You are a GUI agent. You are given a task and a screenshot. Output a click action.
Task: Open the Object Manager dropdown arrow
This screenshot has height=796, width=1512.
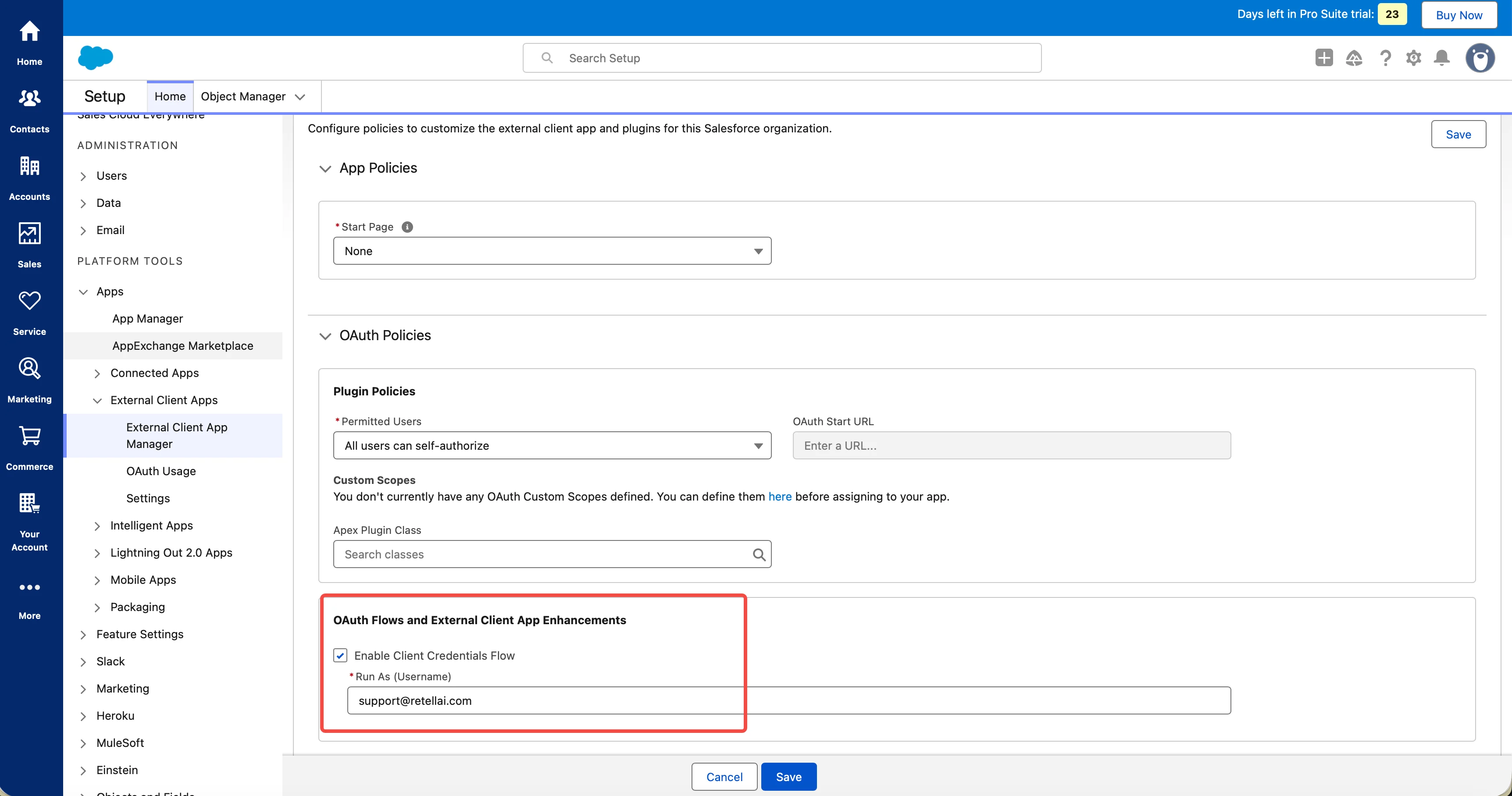click(300, 97)
